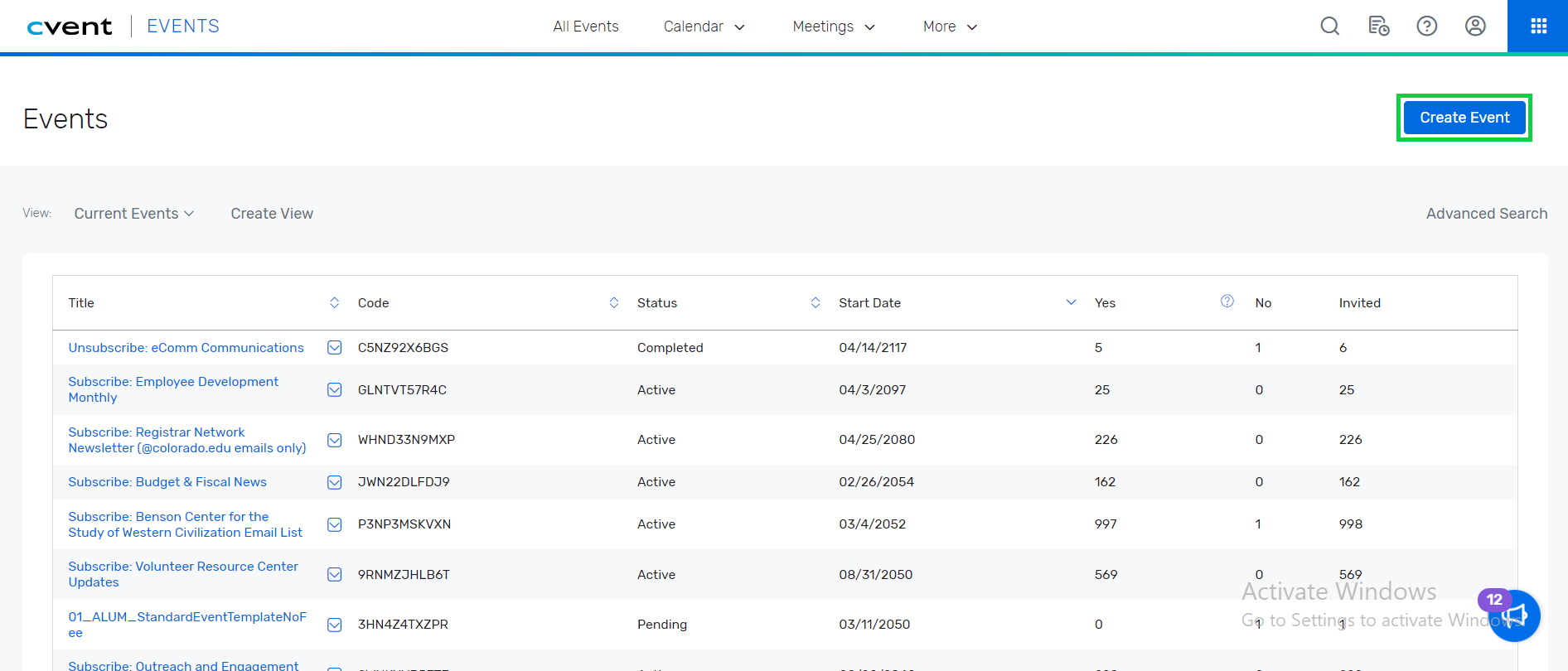The width and height of the screenshot is (1568, 671).
Task: Open the search magnifier icon
Action: coord(1329,27)
